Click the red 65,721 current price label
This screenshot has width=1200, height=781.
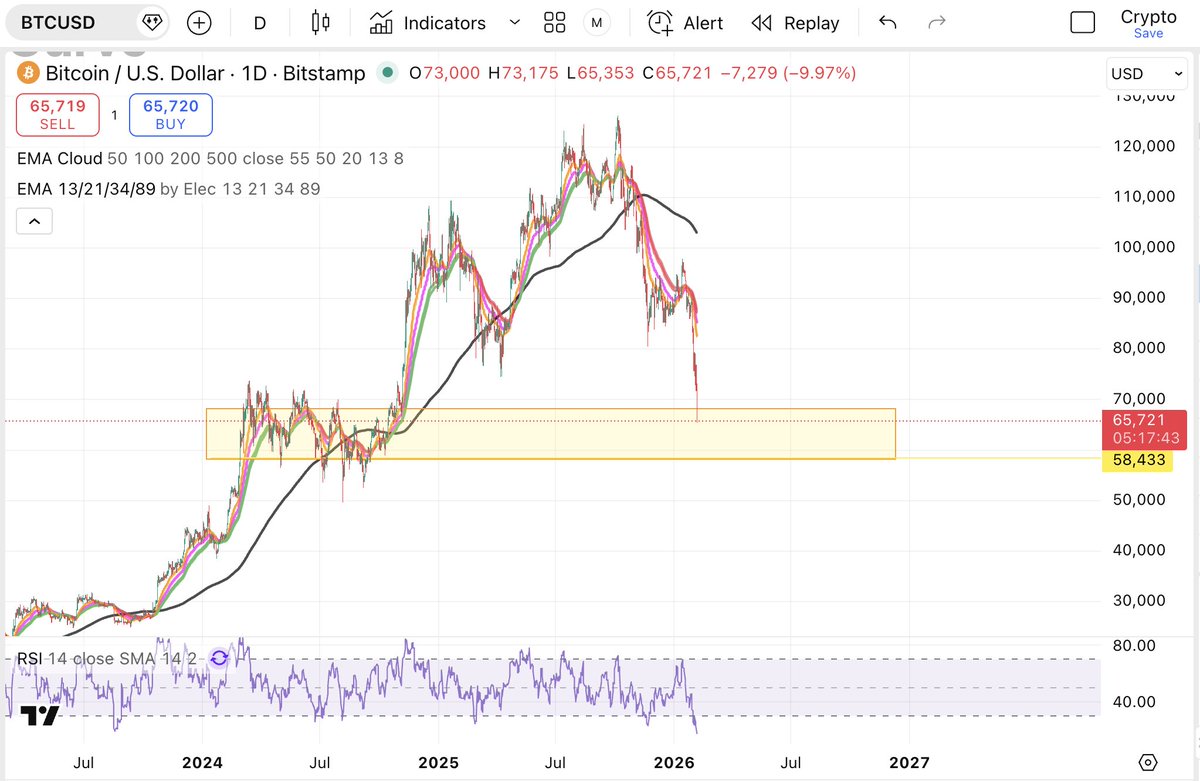tap(1144, 429)
